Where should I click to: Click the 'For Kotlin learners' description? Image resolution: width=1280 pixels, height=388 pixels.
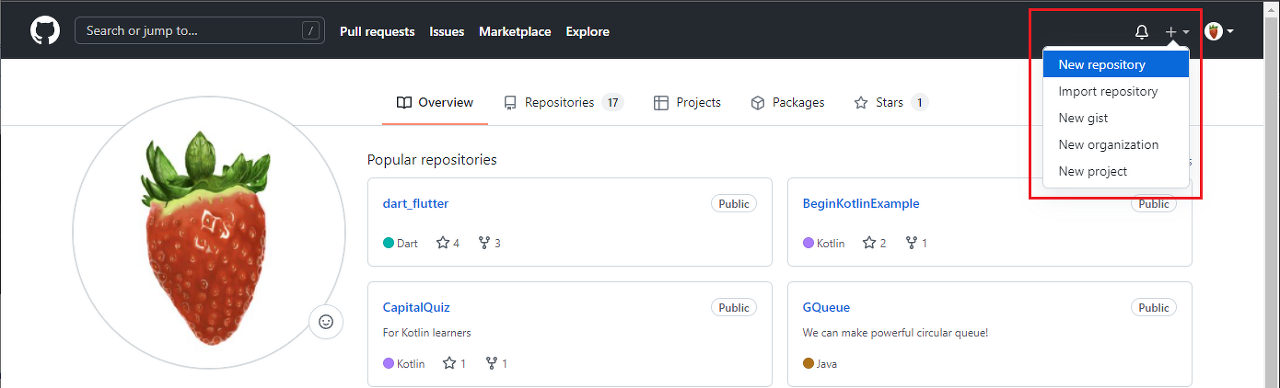click(x=427, y=333)
